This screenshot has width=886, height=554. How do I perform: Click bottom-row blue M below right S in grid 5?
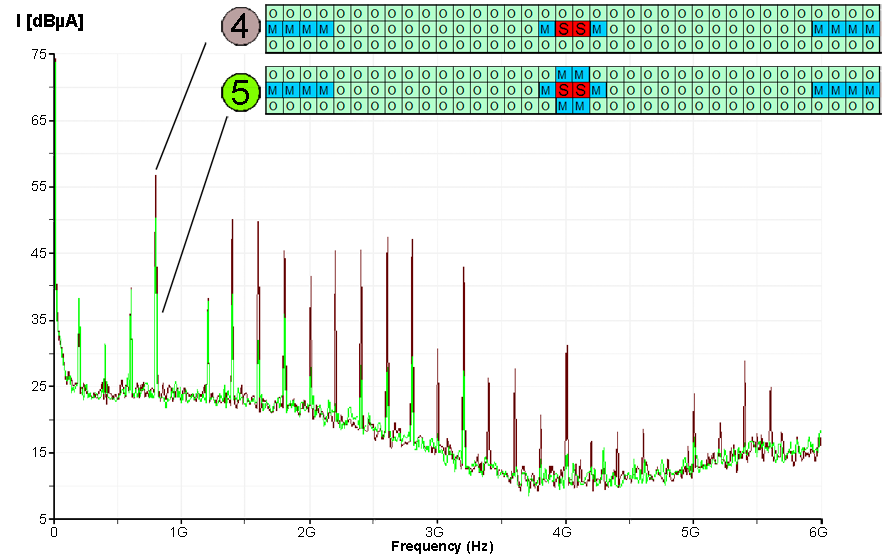point(580,106)
